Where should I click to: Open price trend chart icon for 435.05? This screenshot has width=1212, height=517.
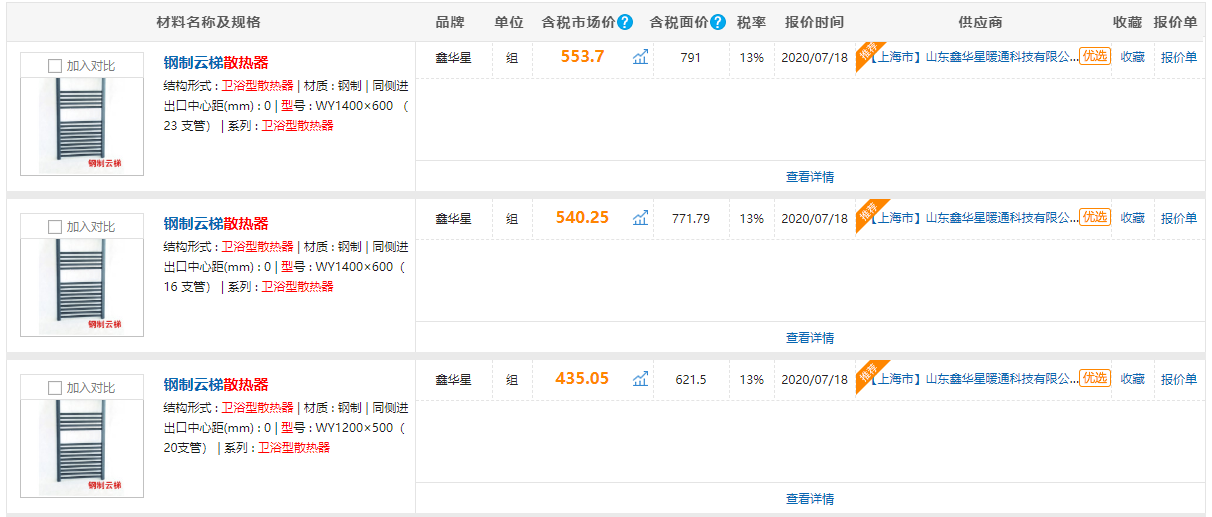pos(641,379)
